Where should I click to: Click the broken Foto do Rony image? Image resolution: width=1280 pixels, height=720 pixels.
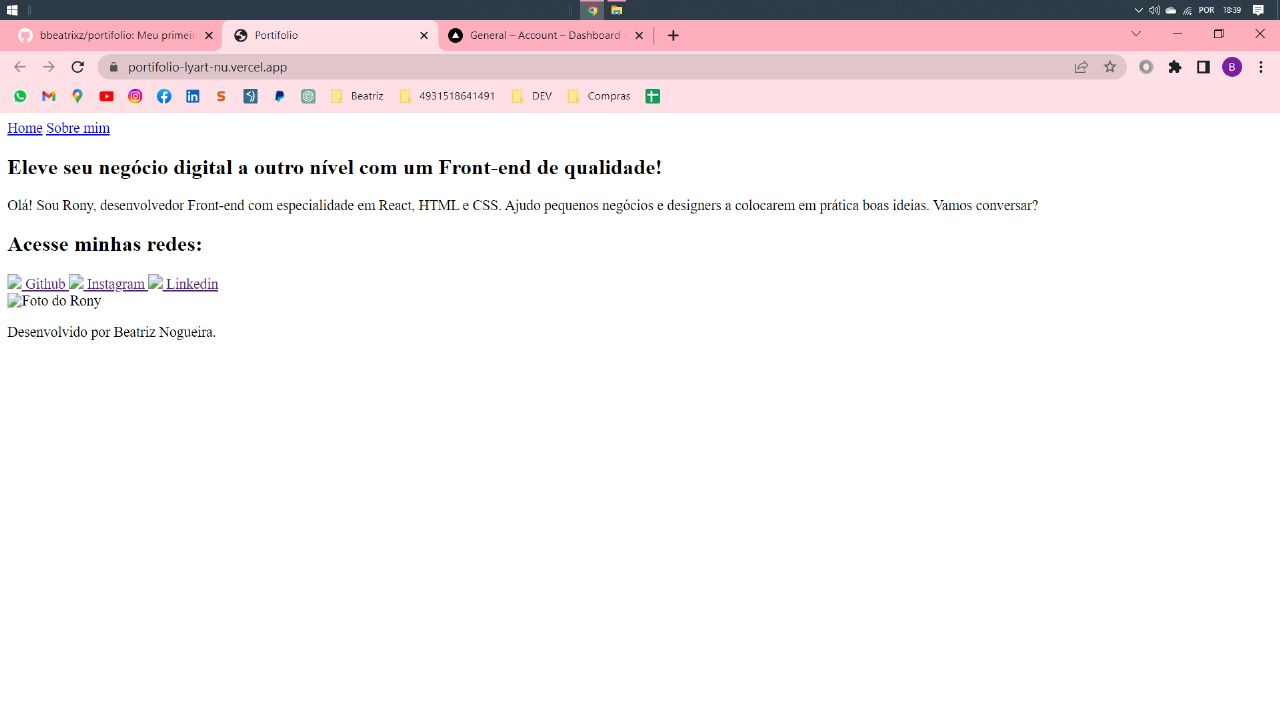(x=54, y=301)
